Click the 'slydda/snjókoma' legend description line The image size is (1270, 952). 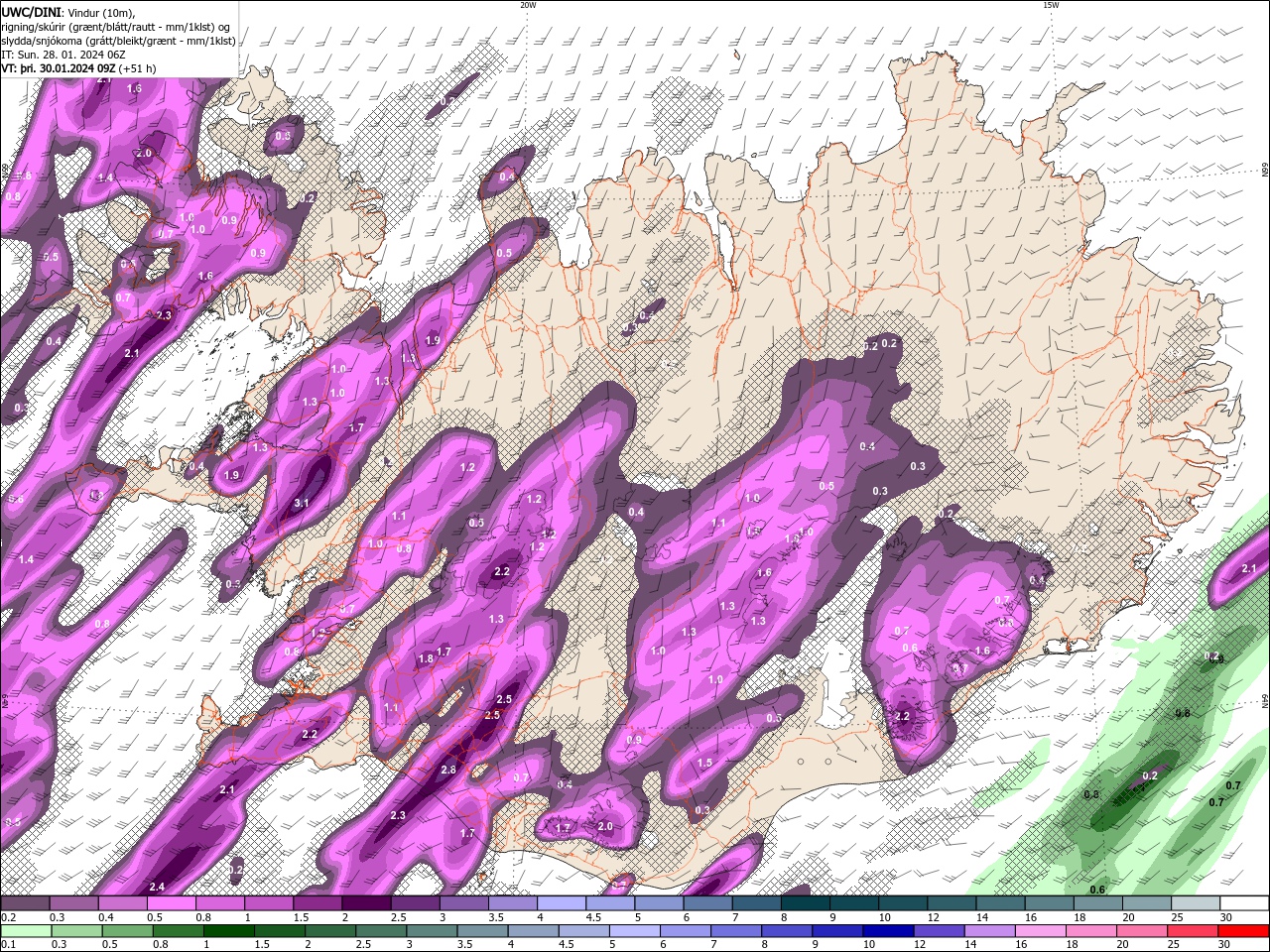pyautogui.click(x=118, y=41)
